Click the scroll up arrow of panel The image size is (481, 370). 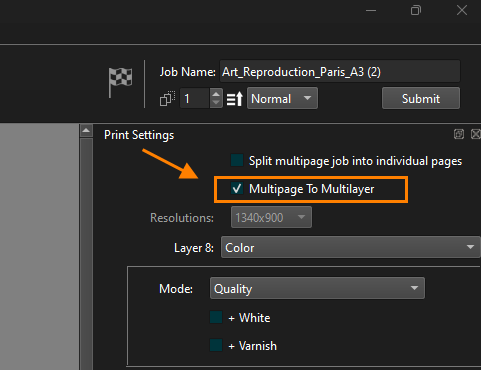86,131
